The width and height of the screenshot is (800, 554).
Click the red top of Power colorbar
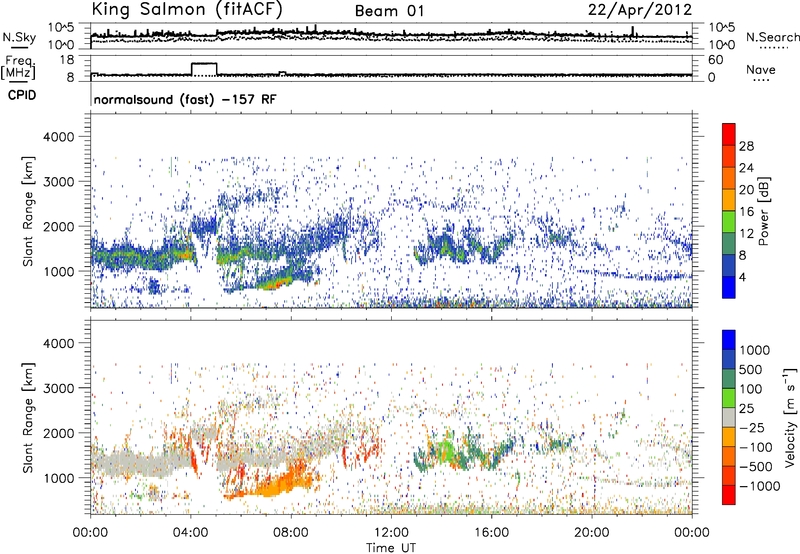coord(729,134)
